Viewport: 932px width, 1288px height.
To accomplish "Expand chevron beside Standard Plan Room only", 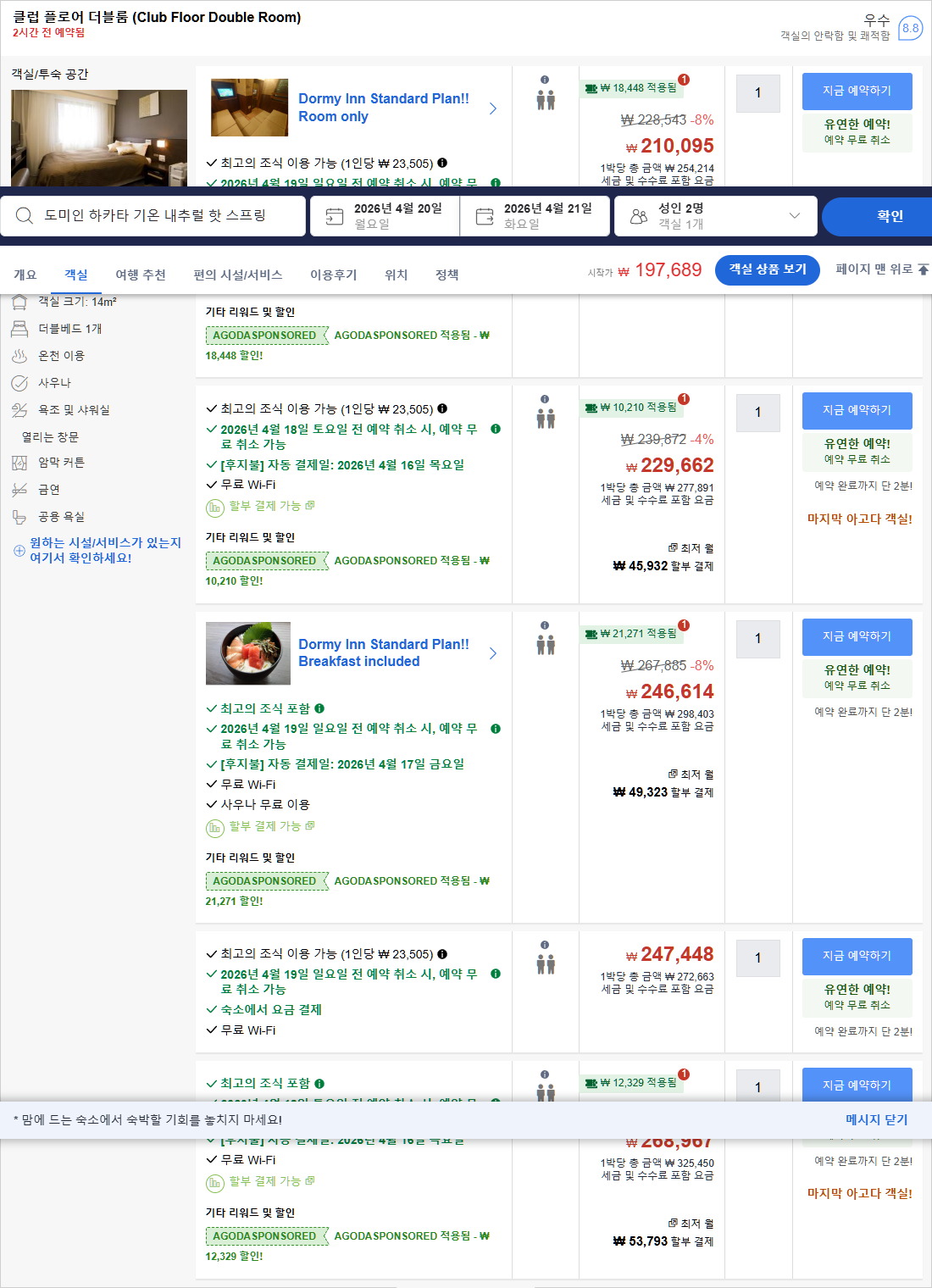I will point(493,108).
